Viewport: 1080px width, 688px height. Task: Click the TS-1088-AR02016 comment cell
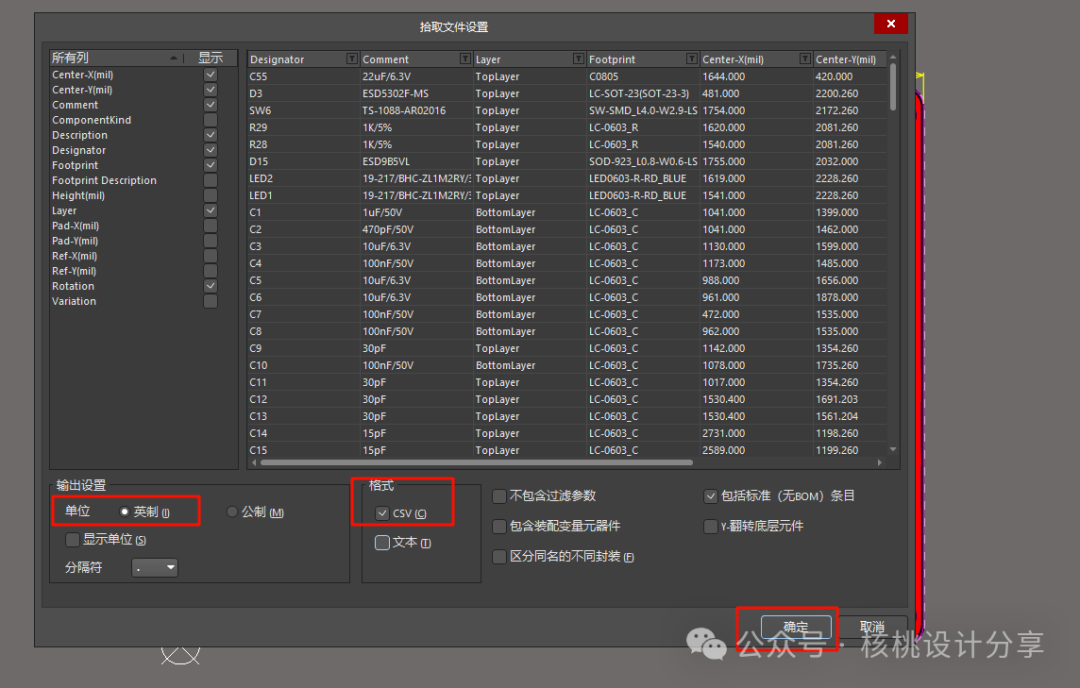[x=417, y=110]
